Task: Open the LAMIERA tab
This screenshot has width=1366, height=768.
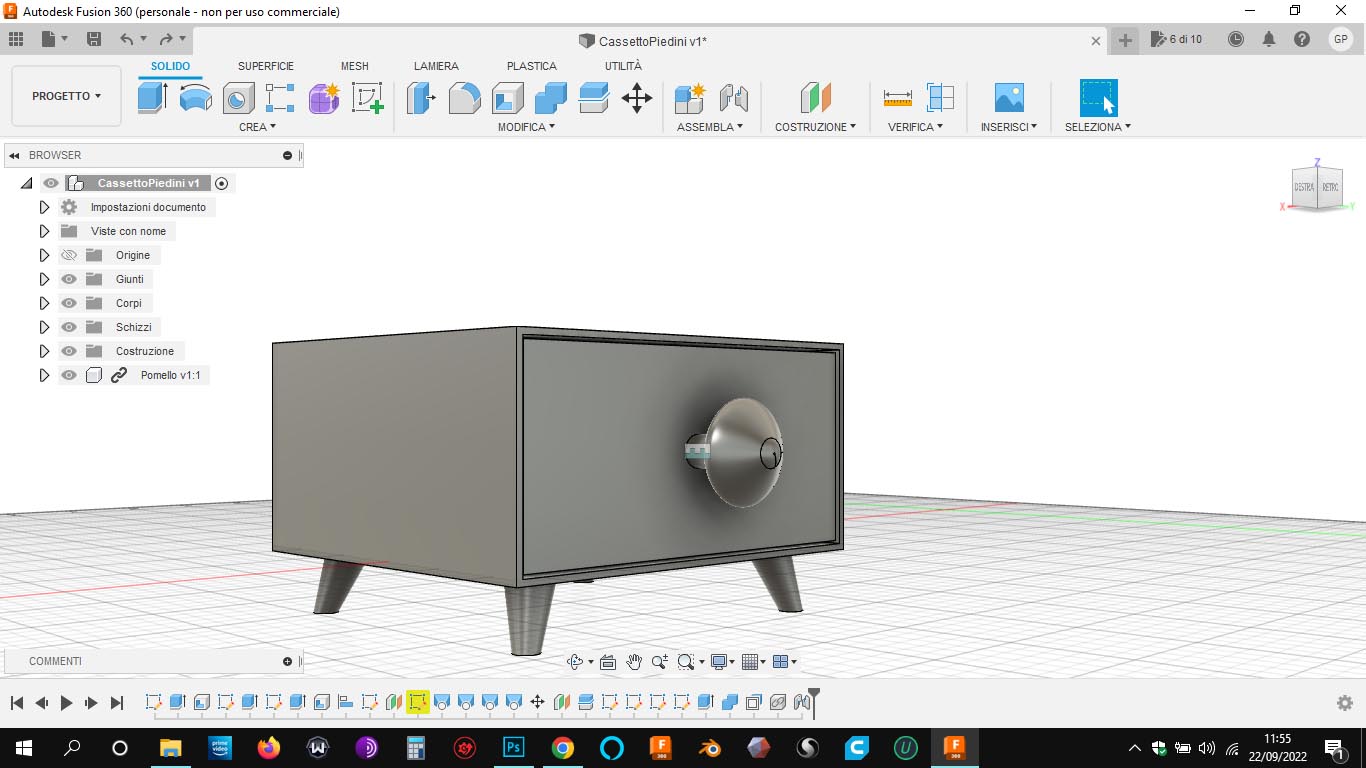Action: [436, 66]
